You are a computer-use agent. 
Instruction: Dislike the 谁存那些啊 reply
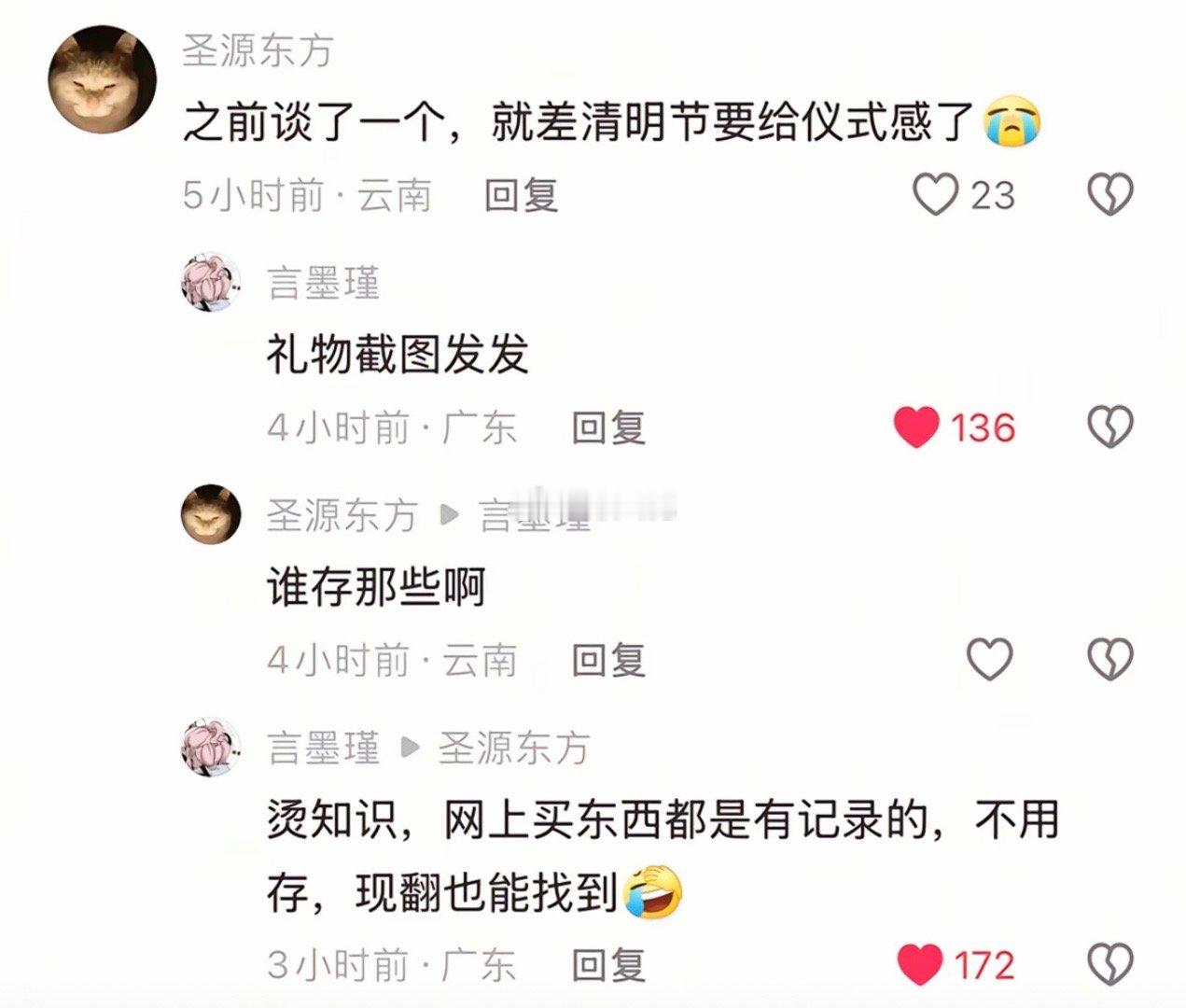coord(1110,660)
